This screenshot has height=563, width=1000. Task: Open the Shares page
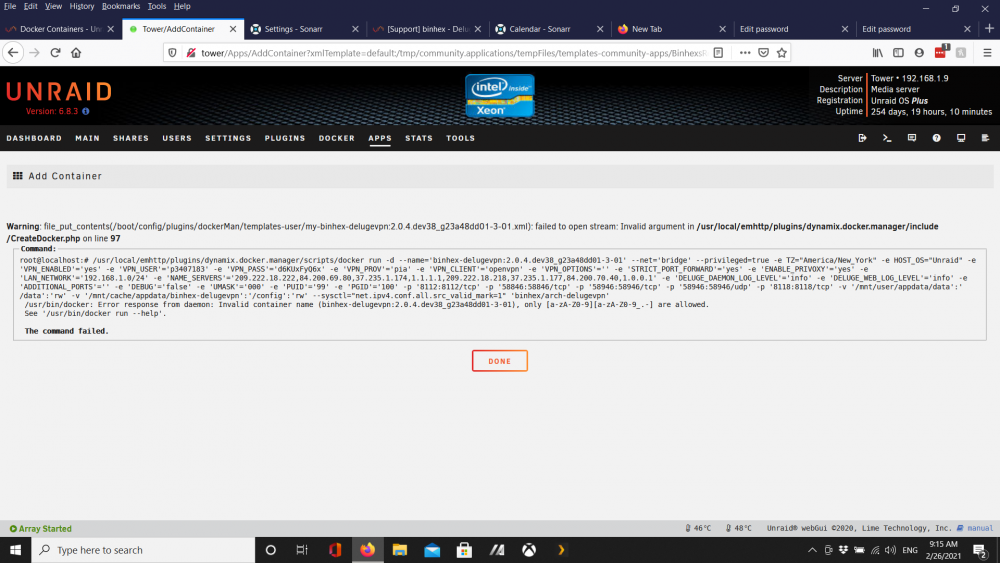pyautogui.click(x=131, y=138)
